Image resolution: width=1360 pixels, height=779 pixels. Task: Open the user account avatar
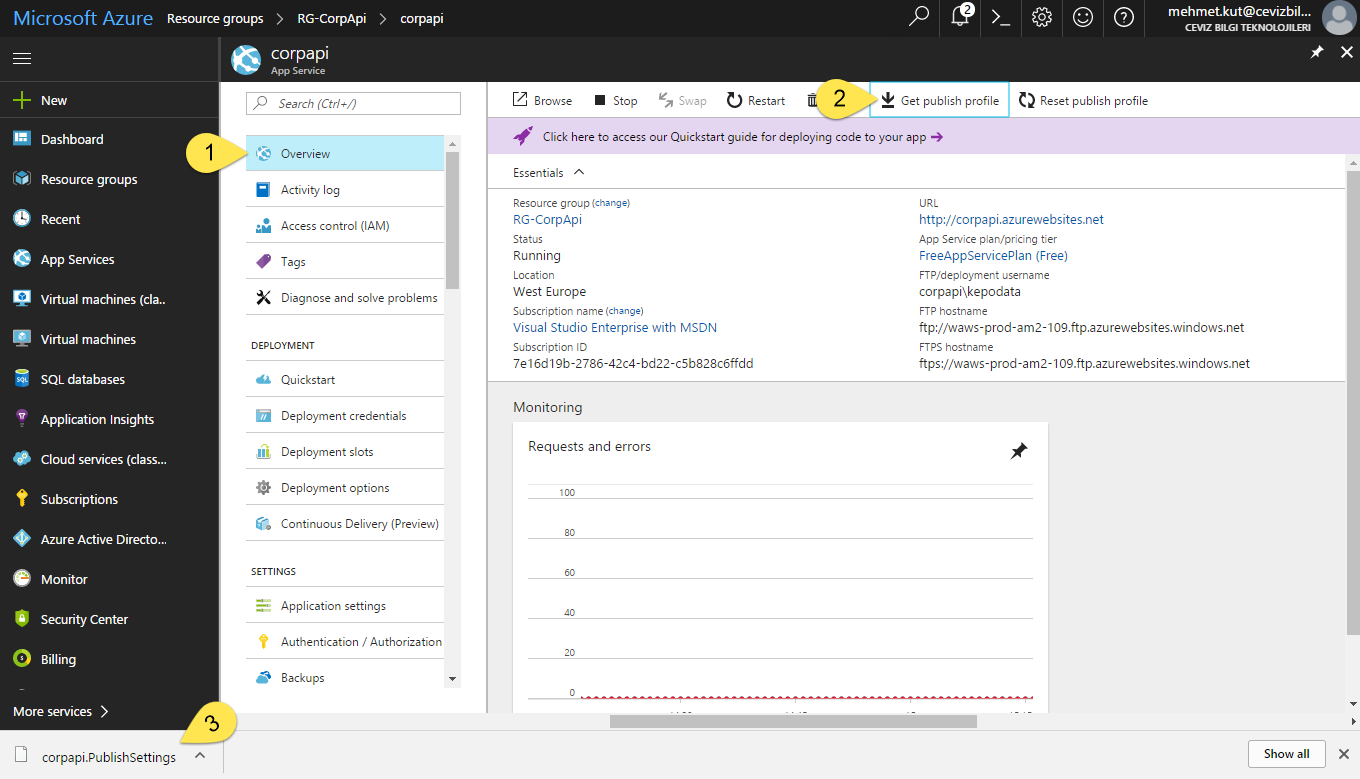point(1338,18)
